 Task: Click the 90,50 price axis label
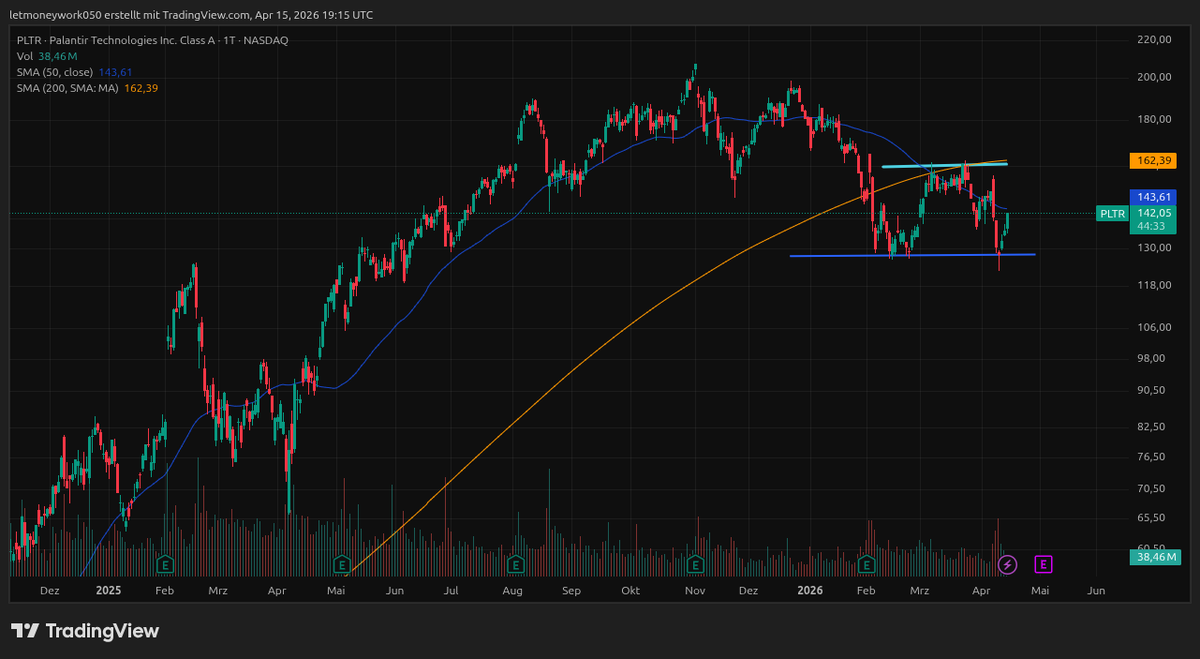point(1153,391)
